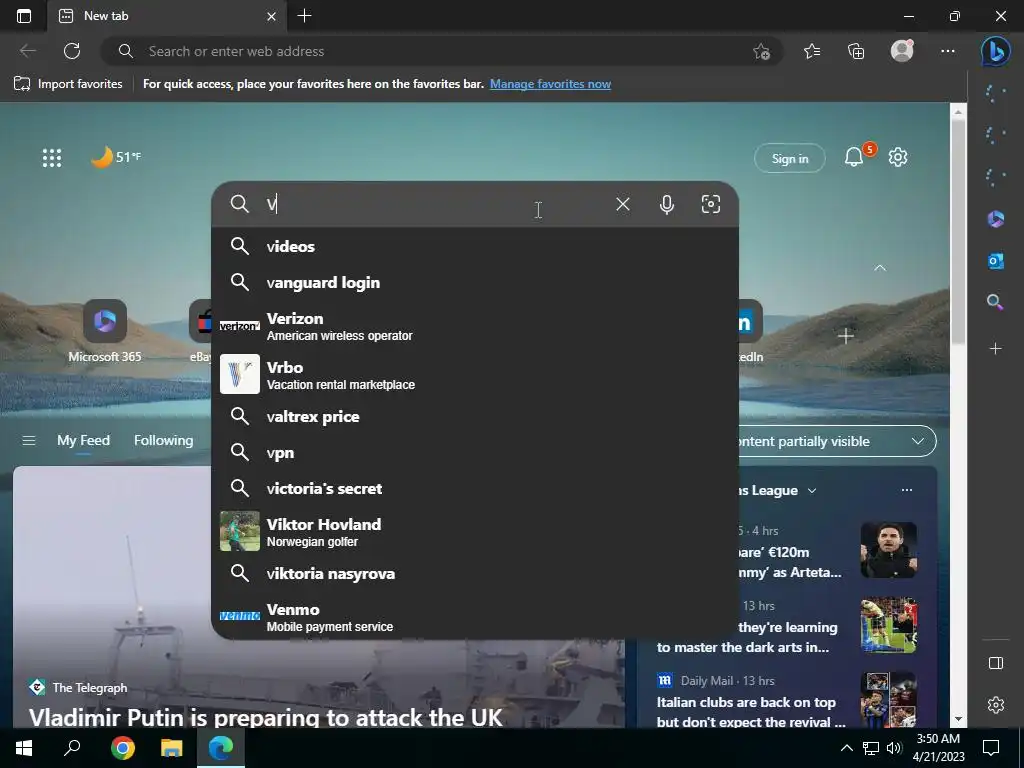Open the Italian clubs Daily Mail story
Image resolution: width=1024 pixels, height=768 pixels.
751,712
